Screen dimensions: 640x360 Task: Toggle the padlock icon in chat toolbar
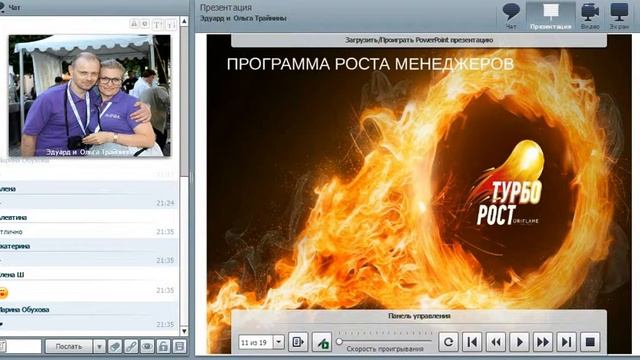(x=163, y=346)
